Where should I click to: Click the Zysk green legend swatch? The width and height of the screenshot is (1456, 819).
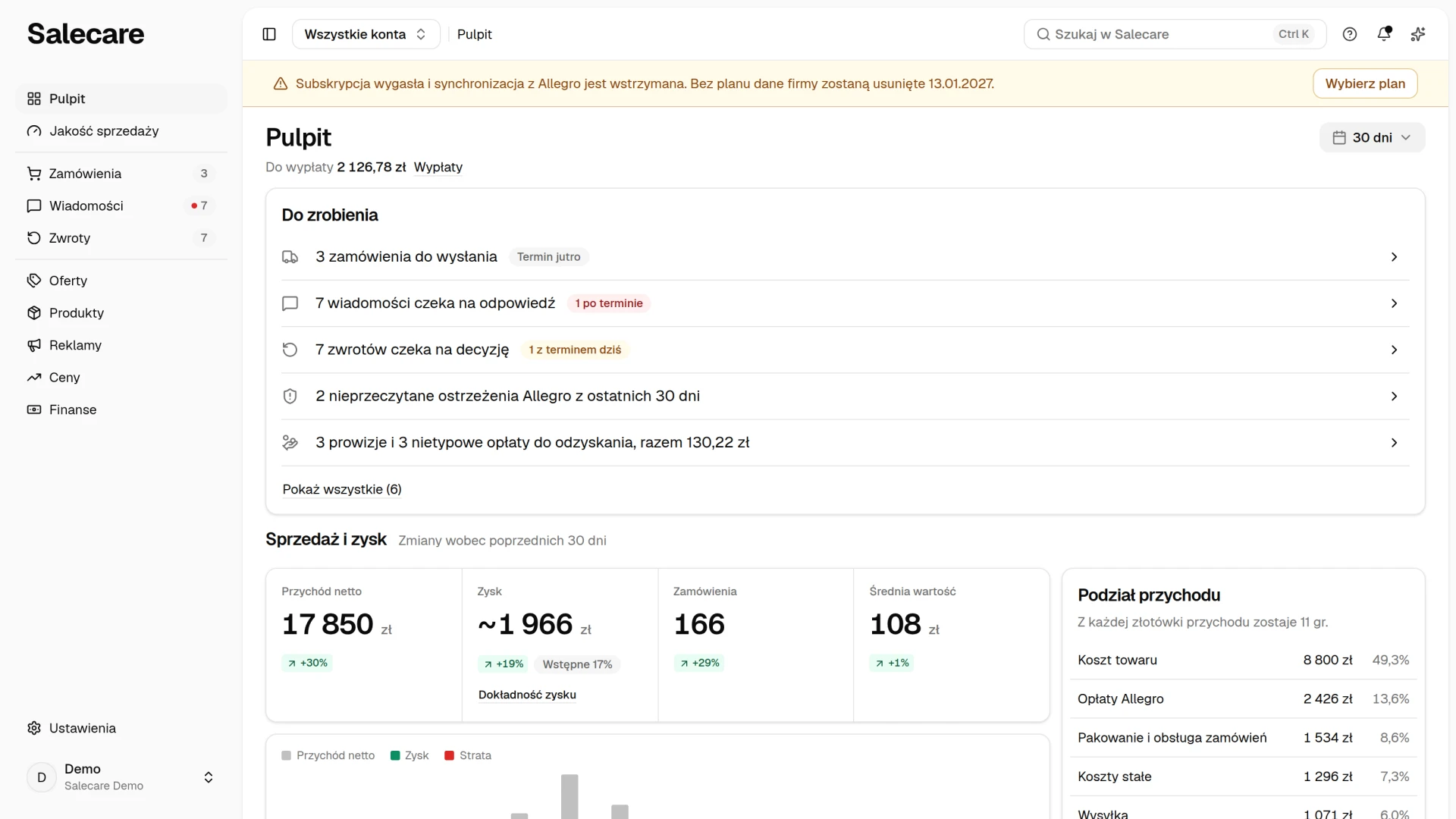(x=395, y=755)
